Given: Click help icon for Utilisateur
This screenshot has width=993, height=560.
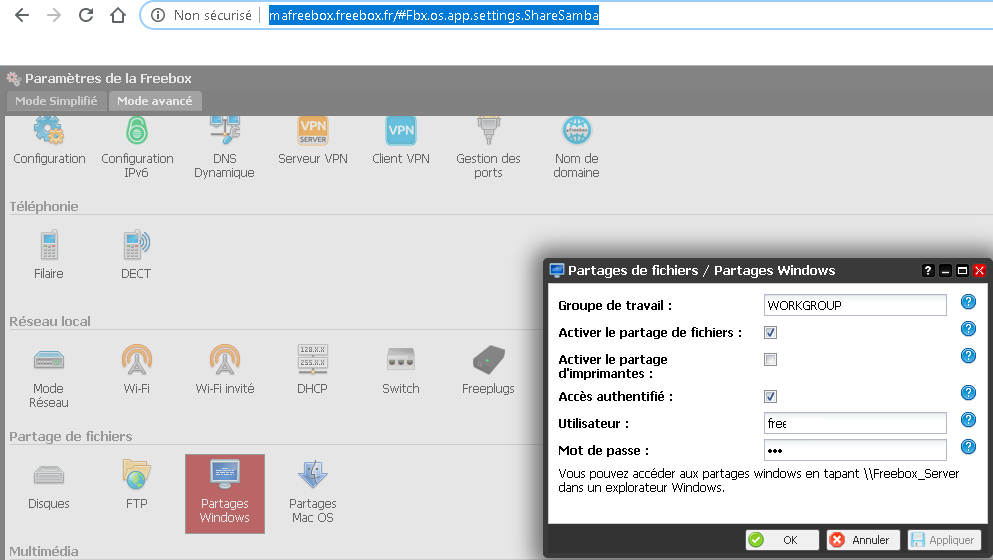Looking at the screenshot, I should pos(968,420).
